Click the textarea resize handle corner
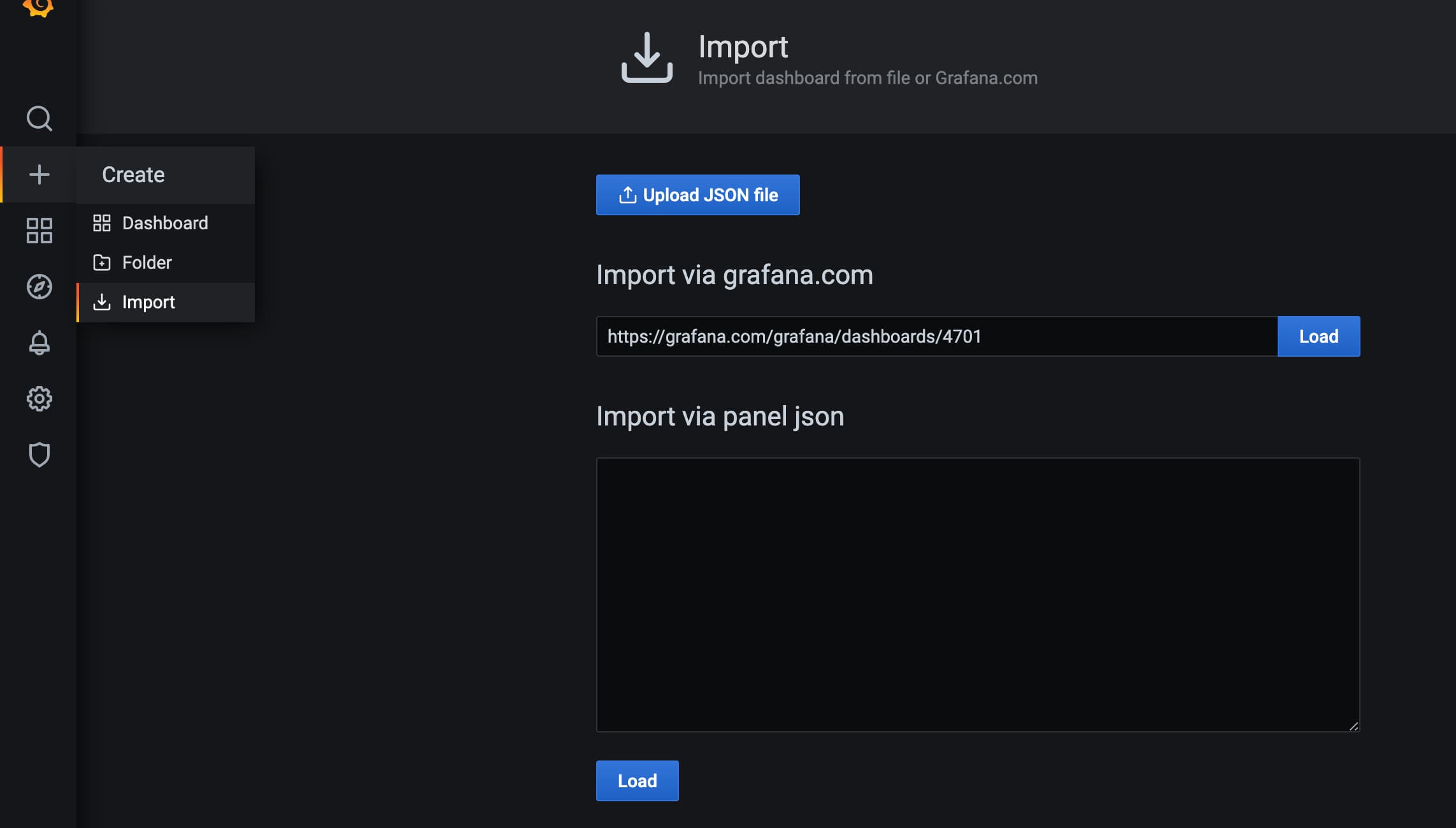 (1353, 726)
